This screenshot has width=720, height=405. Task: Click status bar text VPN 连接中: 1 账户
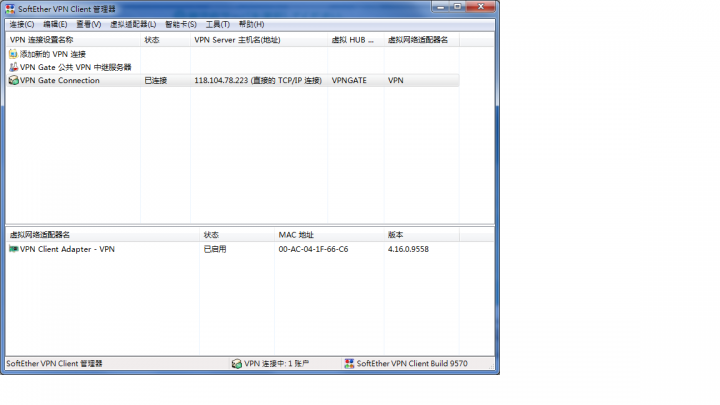(x=276, y=364)
